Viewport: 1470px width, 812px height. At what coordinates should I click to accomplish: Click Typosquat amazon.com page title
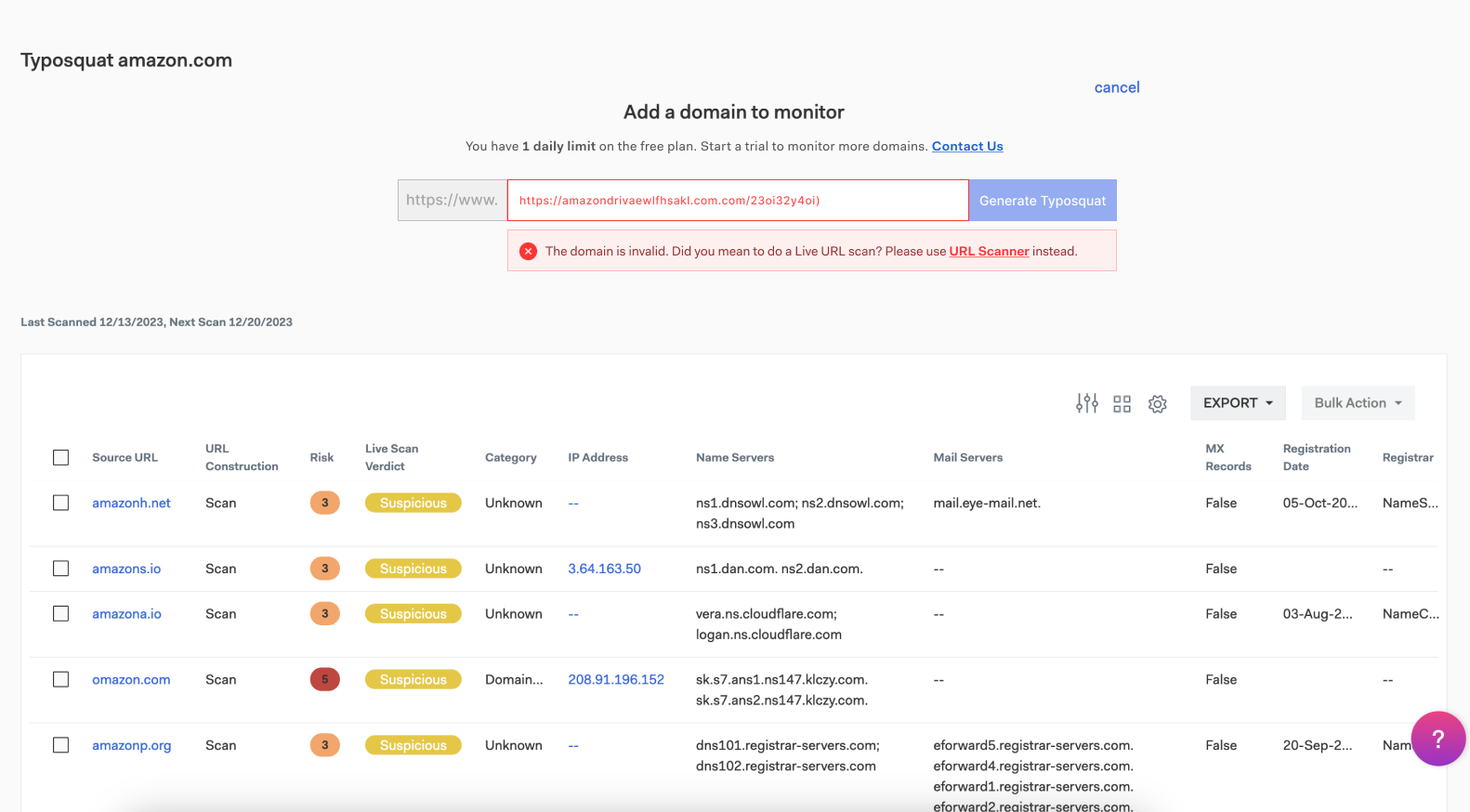[126, 60]
